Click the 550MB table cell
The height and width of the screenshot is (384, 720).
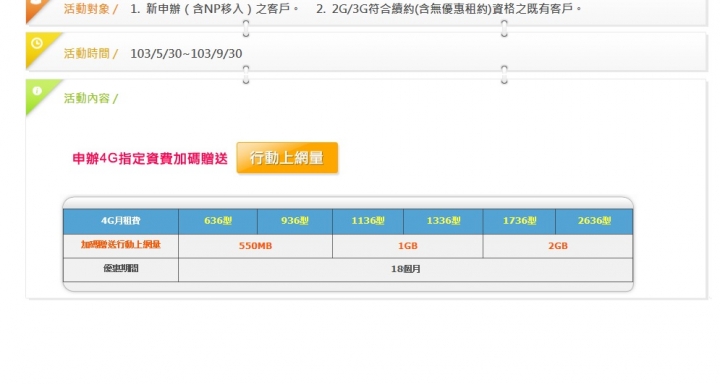(255, 246)
